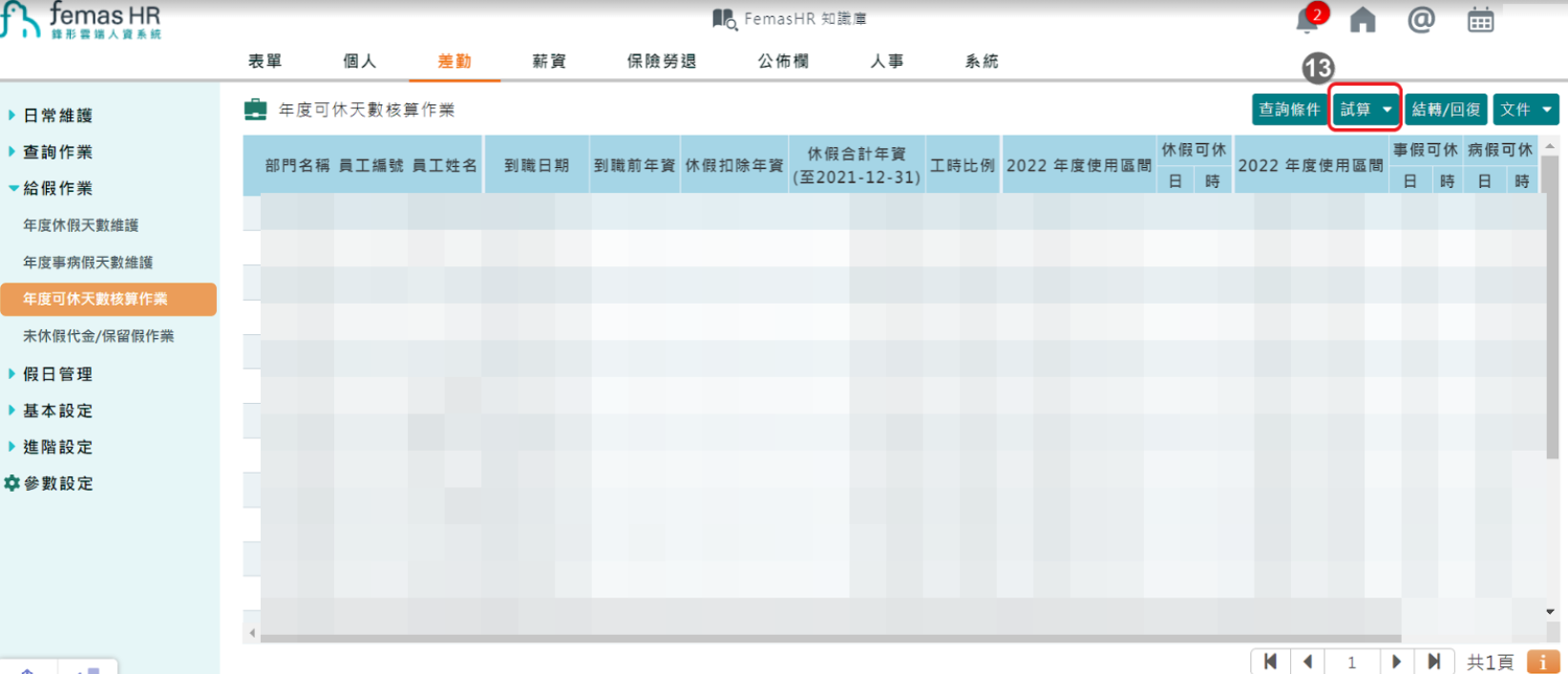Click the 到職日期 column header
Image resolution: width=1568 pixels, height=674 pixels.
(x=537, y=165)
